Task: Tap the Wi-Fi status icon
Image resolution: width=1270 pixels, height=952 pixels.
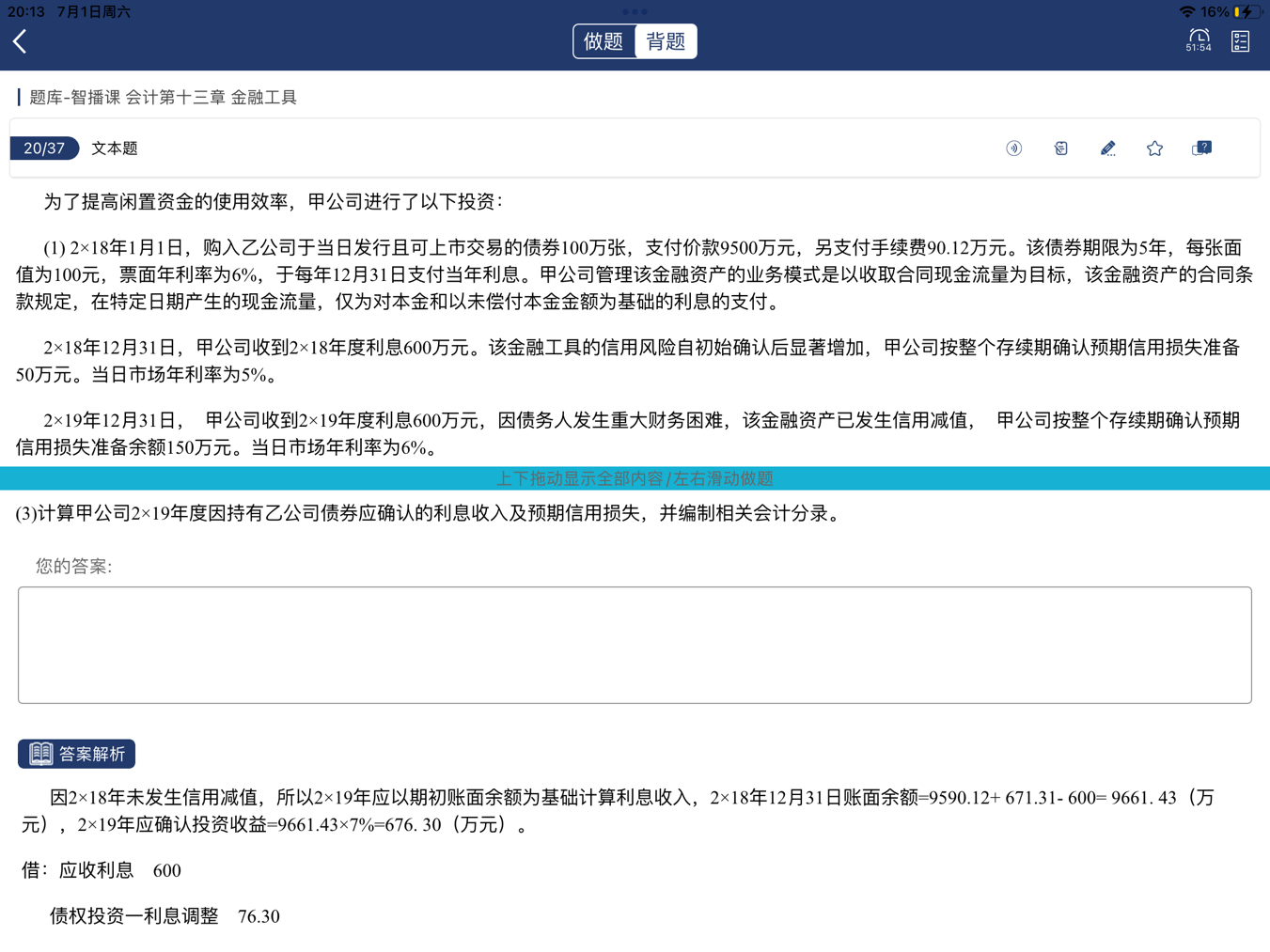Action: pos(1187,12)
